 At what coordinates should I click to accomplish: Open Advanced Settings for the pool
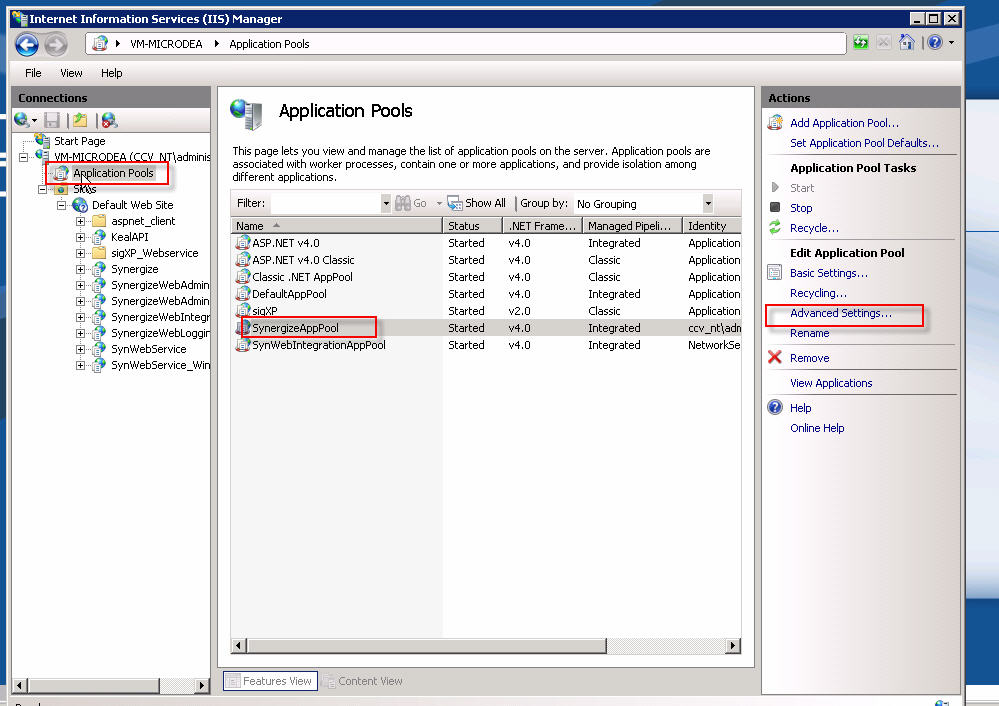coord(841,313)
